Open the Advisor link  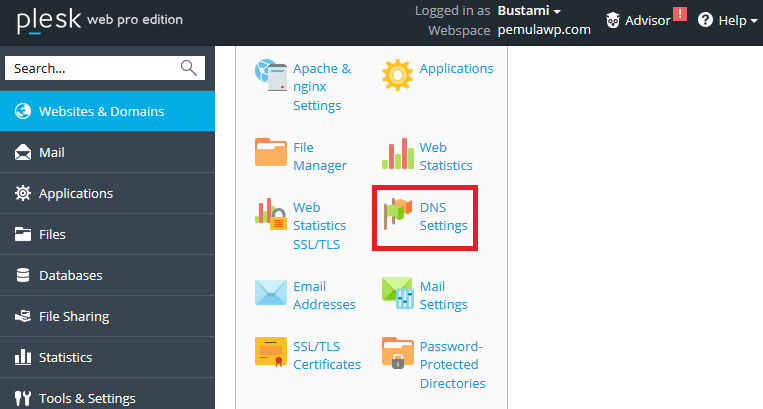647,20
